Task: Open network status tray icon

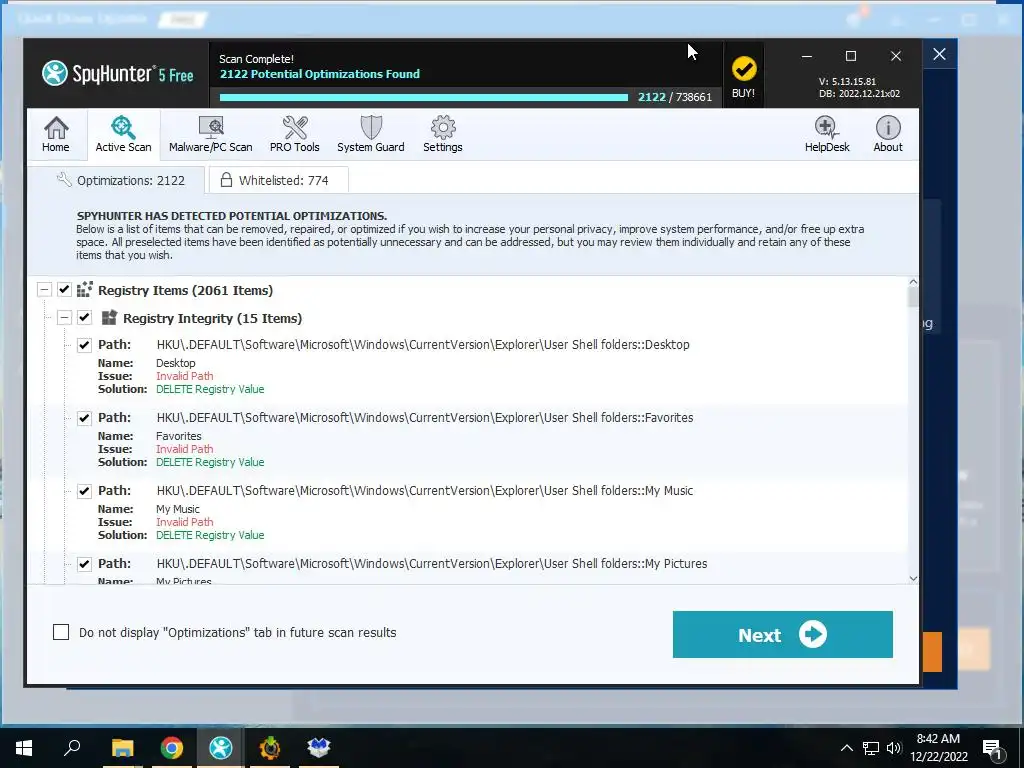Action: coord(871,748)
